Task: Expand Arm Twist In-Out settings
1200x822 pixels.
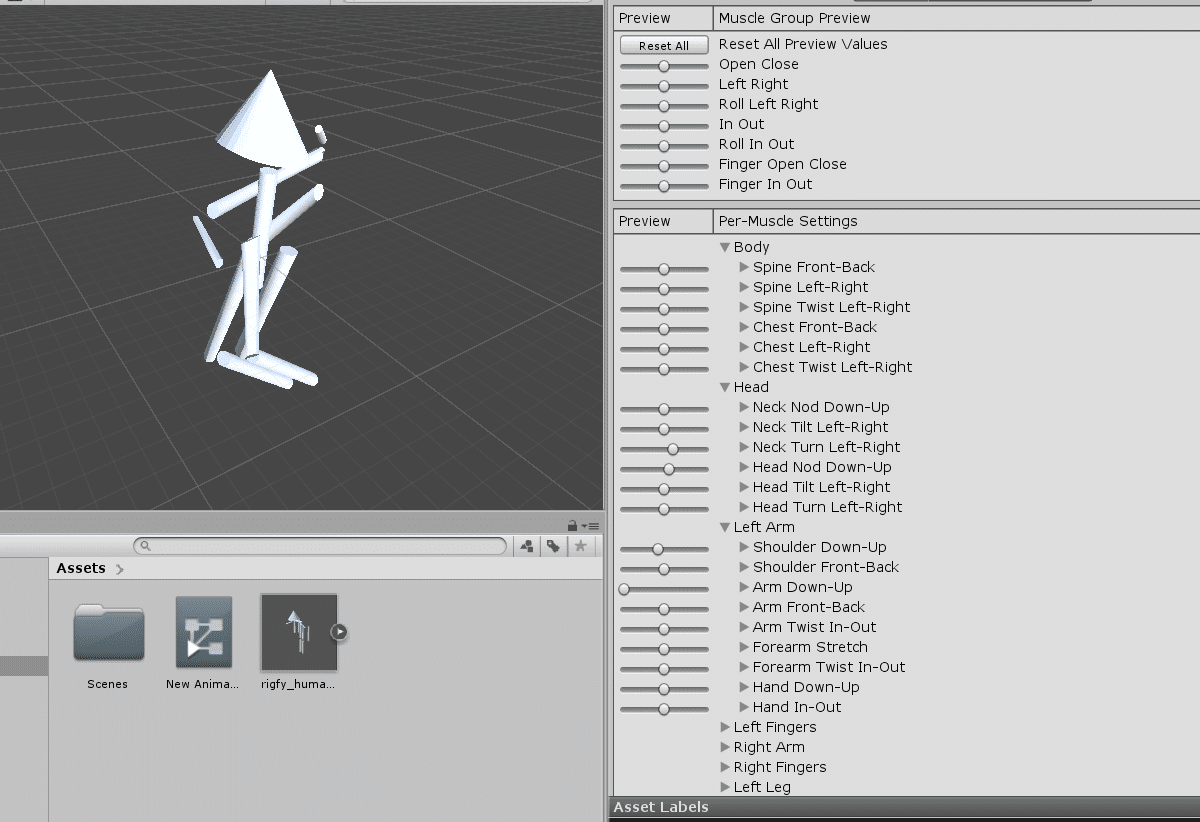Action: 744,627
